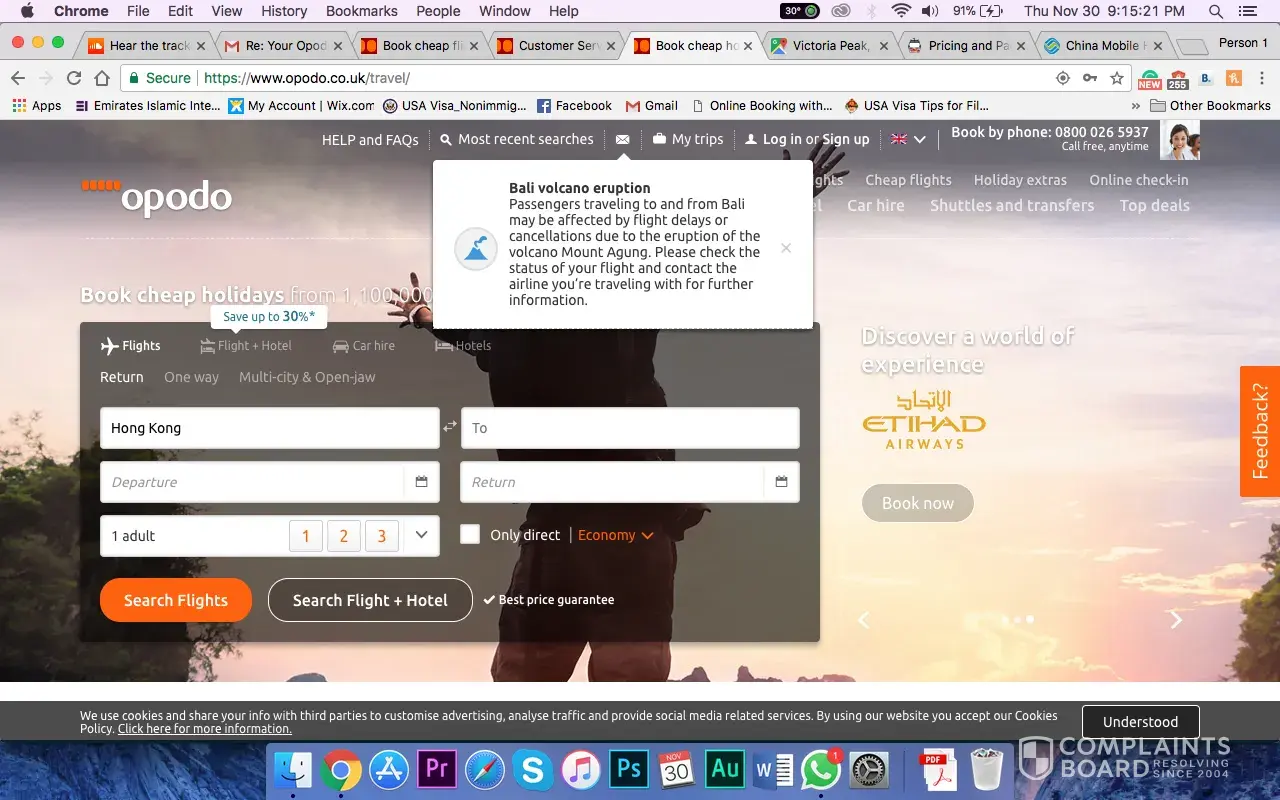Dismiss the Bali volcano eruption notice
Viewport: 1280px width, 800px height.
(786, 248)
